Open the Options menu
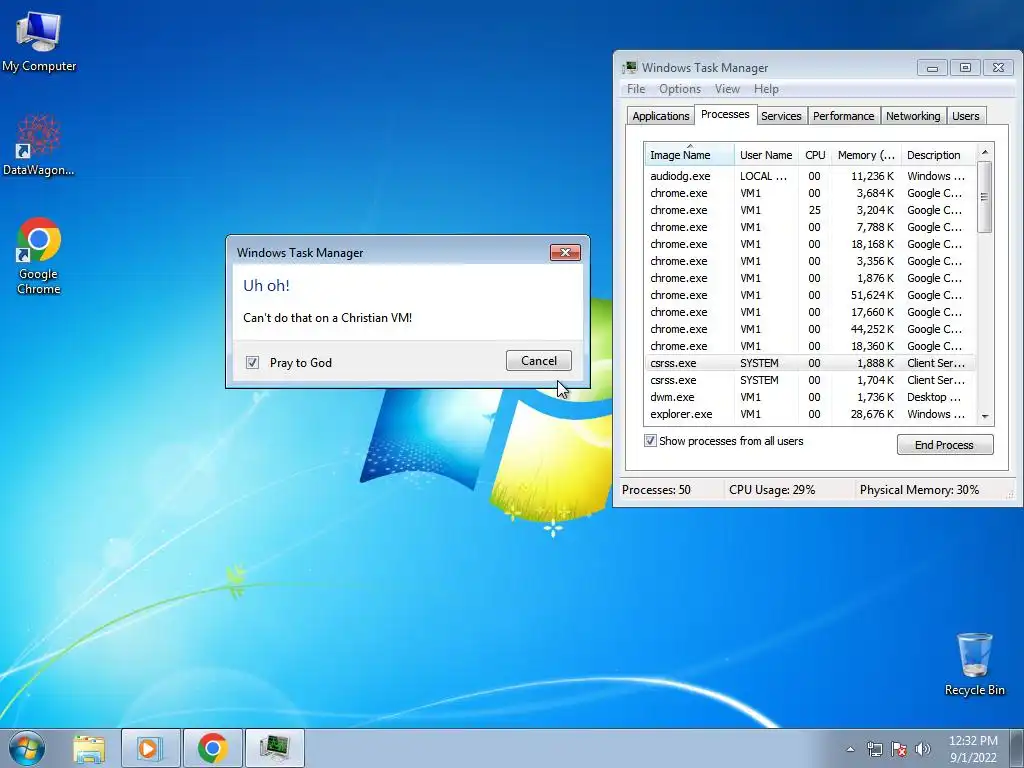Image resolution: width=1024 pixels, height=768 pixels. [x=680, y=89]
